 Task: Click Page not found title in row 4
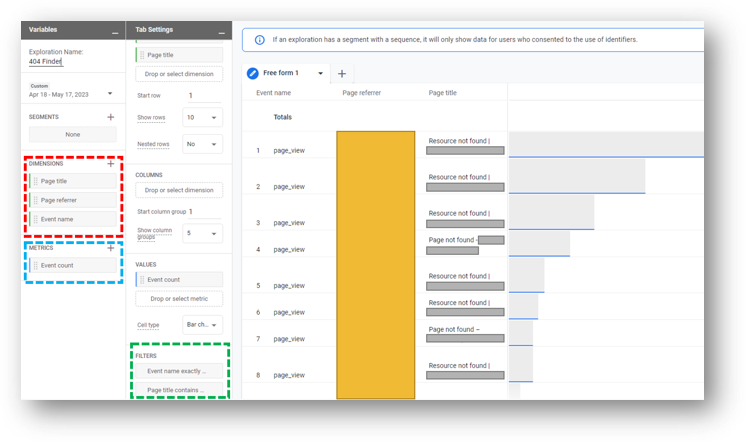point(453,240)
